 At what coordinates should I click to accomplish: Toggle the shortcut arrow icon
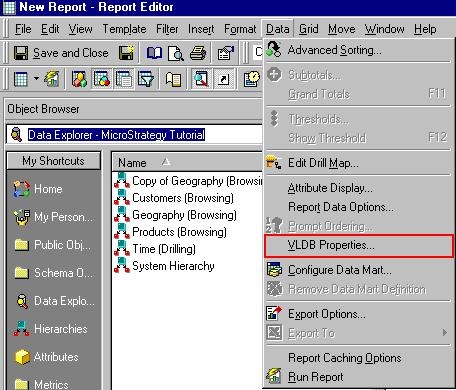[223, 79]
